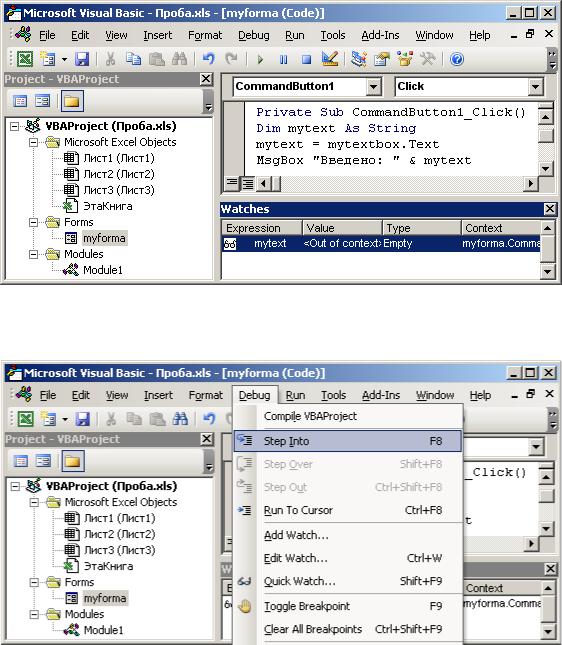Collapse Modules folder in upper tree
The height and width of the screenshot is (645, 562).
coord(33,255)
